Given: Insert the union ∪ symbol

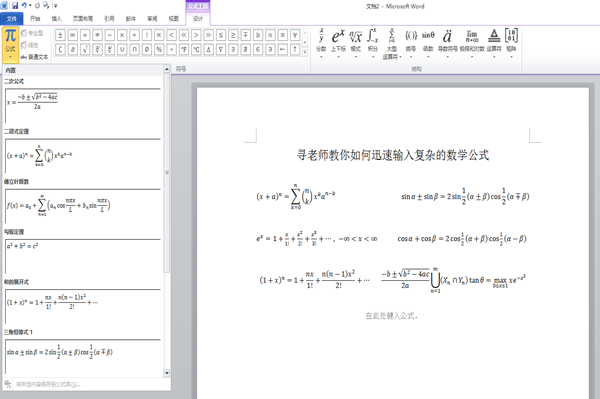Looking at the screenshot, I should point(122,49).
